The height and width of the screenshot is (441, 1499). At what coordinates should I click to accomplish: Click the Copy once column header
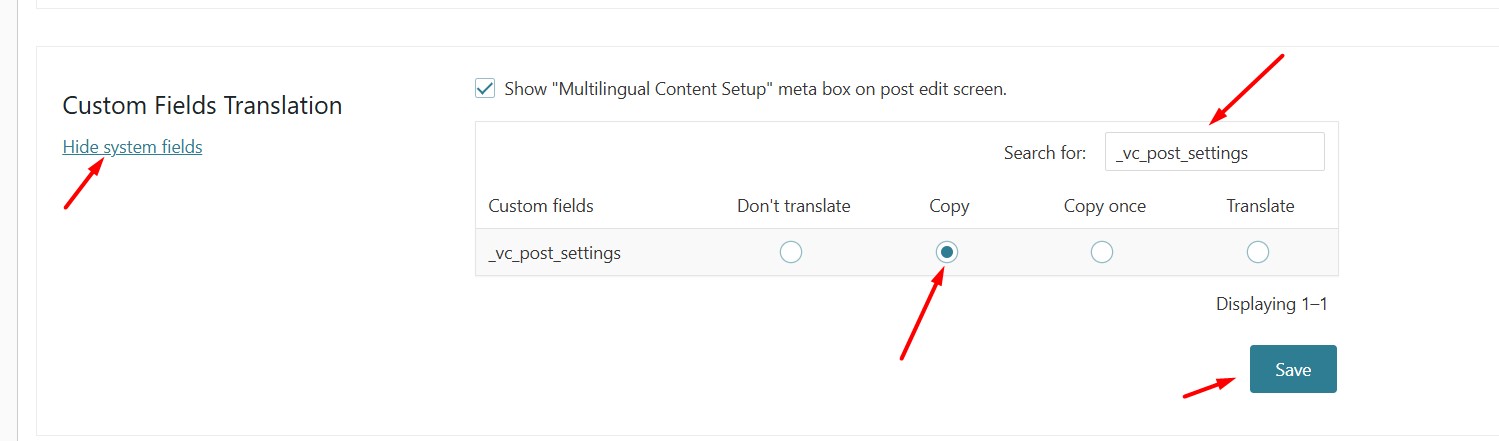[1104, 206]
